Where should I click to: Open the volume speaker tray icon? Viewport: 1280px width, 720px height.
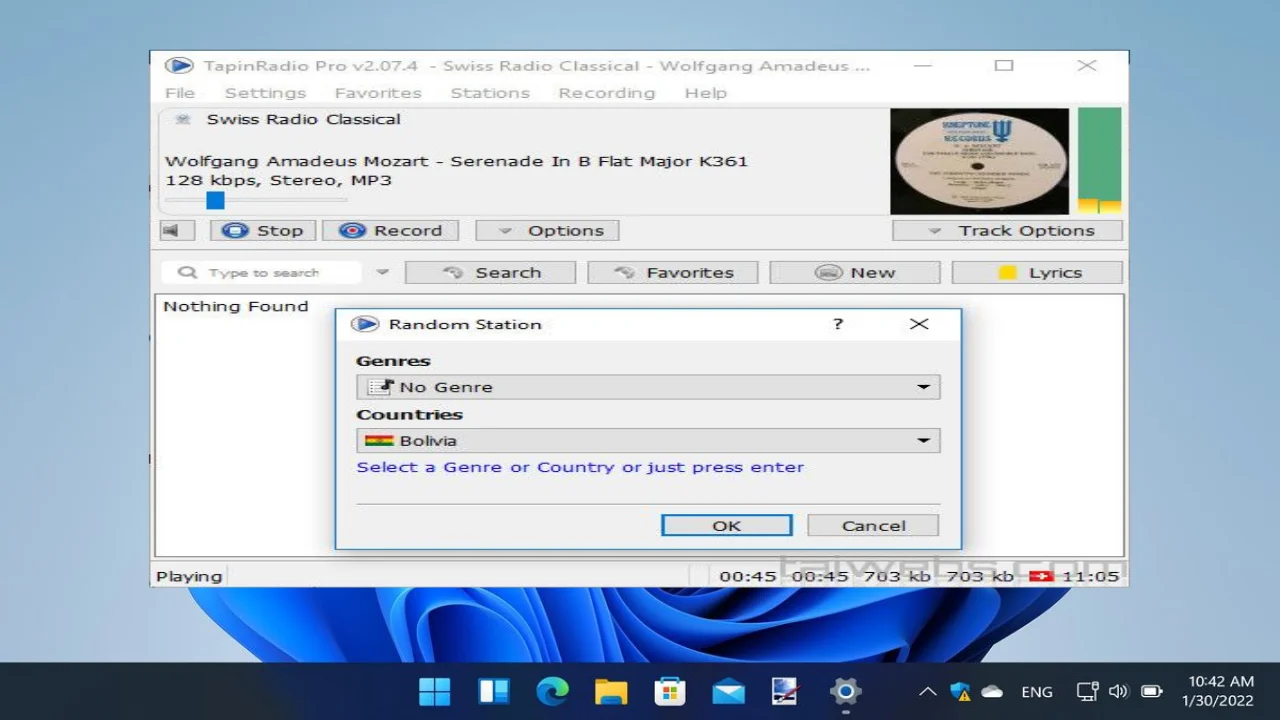(1118, 691)
